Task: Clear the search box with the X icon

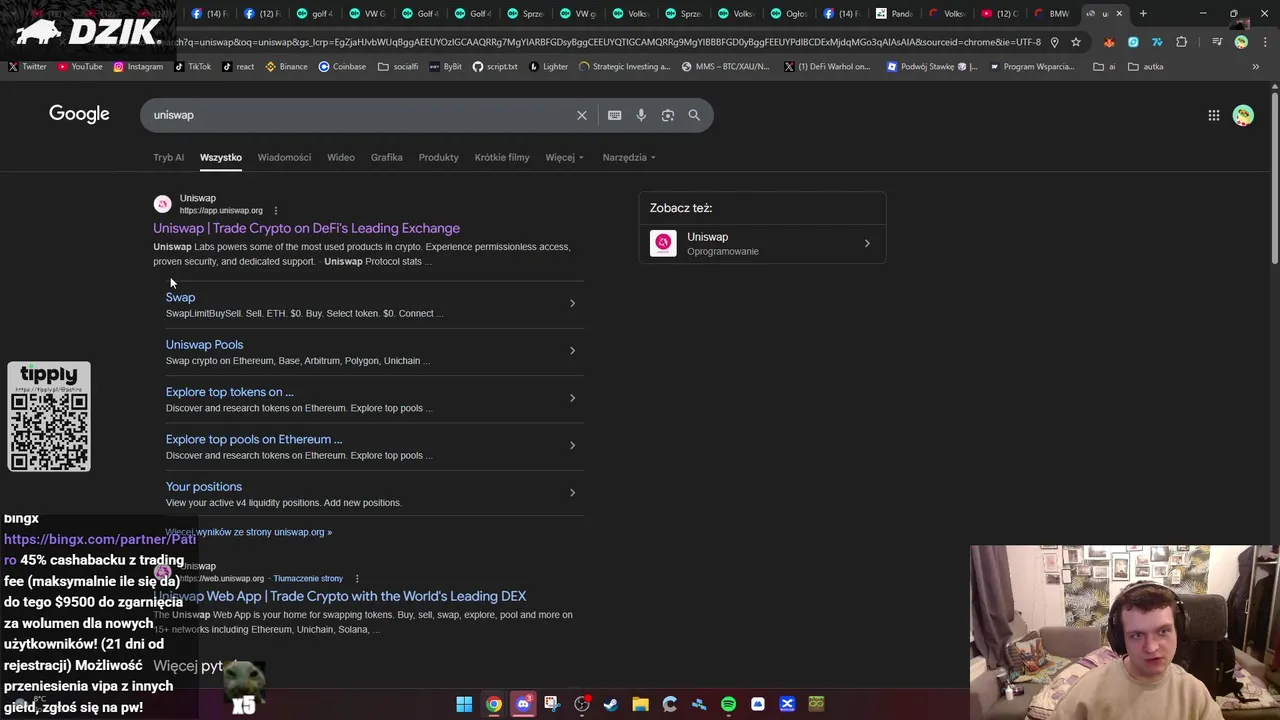Action: tap(581, 115)
